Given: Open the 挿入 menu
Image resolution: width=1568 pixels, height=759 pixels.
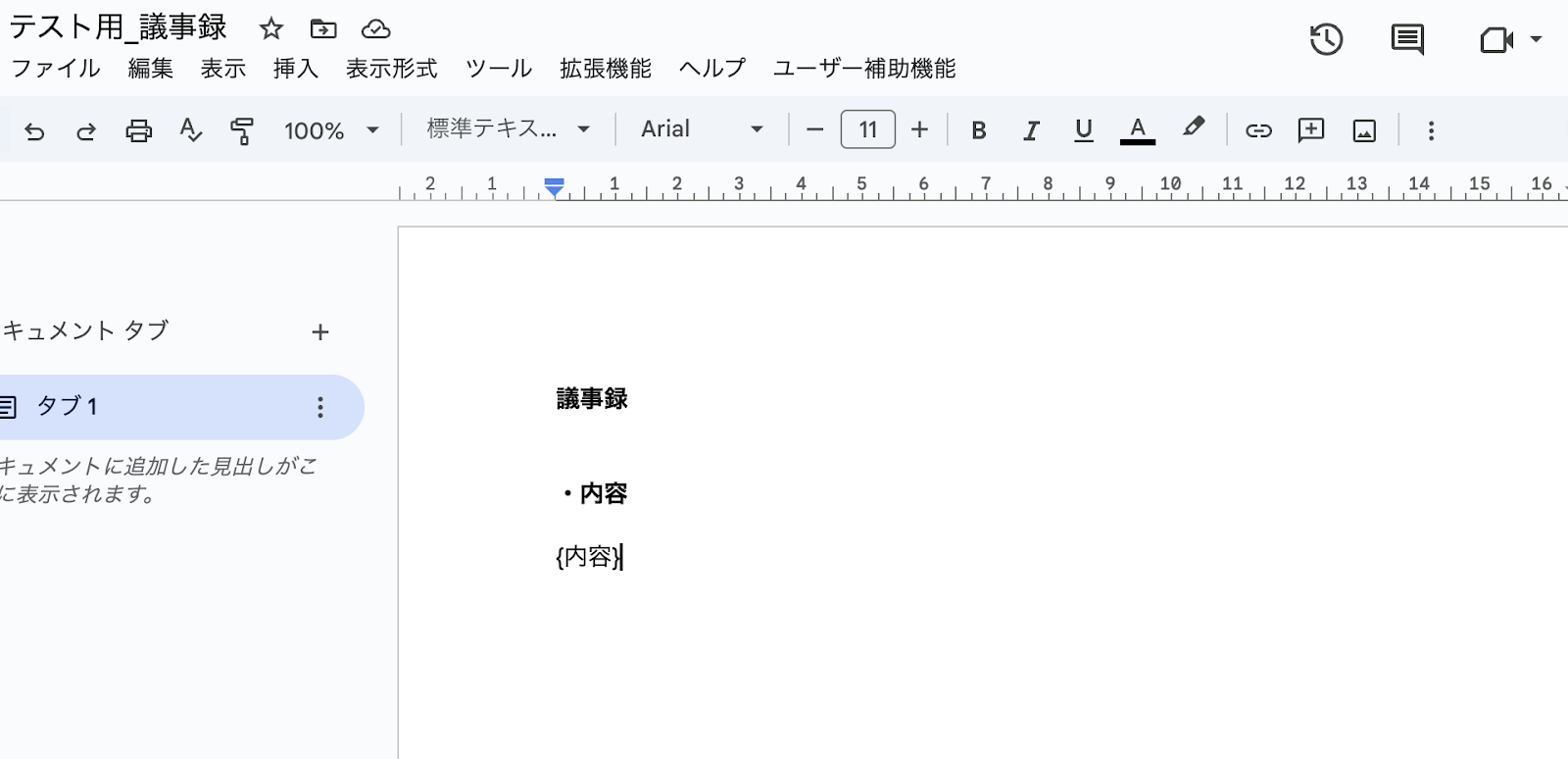Looking at the screenshot, I should tap(295, 69).
